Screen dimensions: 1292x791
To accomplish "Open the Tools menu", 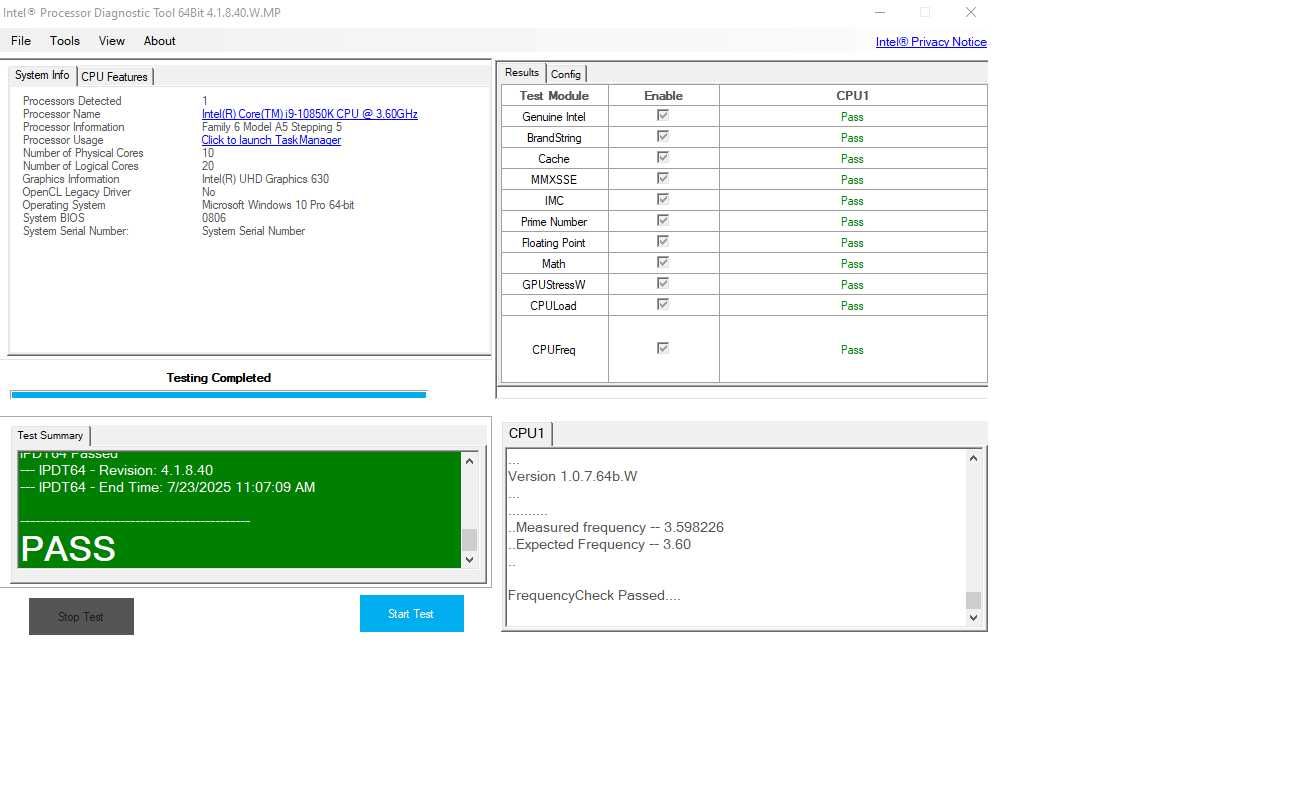I will coord(65,41).
